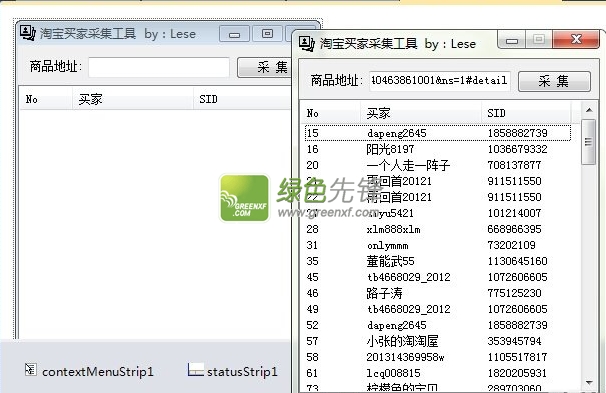Screen dimensions: 606x393
Task: Click the vertical scrollbar thumb
Action: pyautogui.click(x=589, y=142)
